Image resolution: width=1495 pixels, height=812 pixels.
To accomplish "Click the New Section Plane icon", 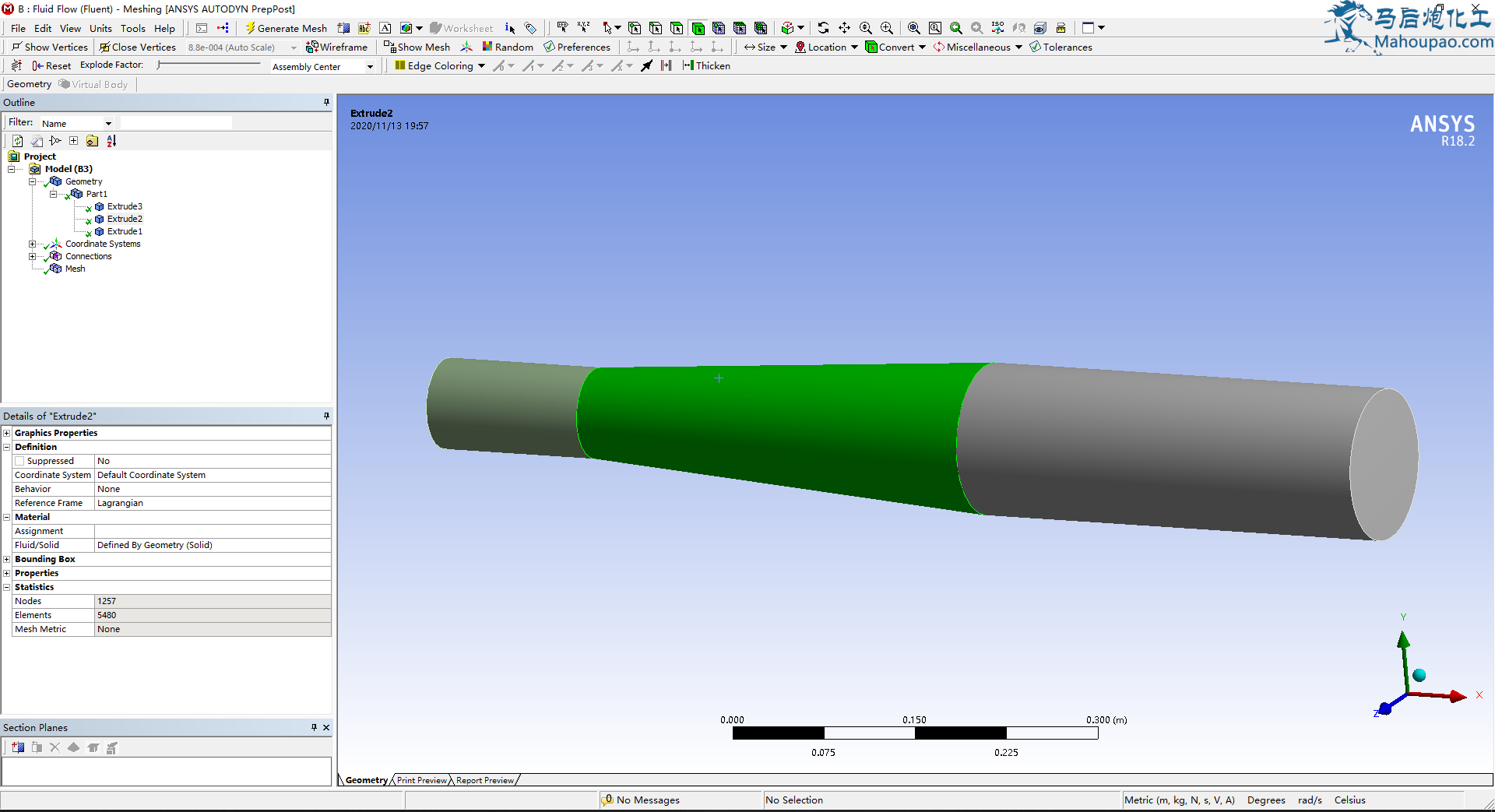I will click(x=18, y=747).
